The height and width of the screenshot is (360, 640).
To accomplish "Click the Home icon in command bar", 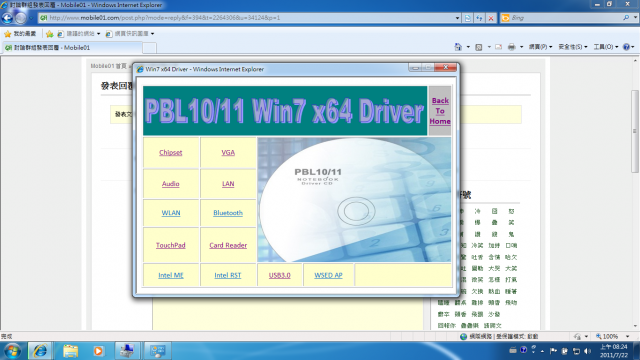I will [458, 47].
